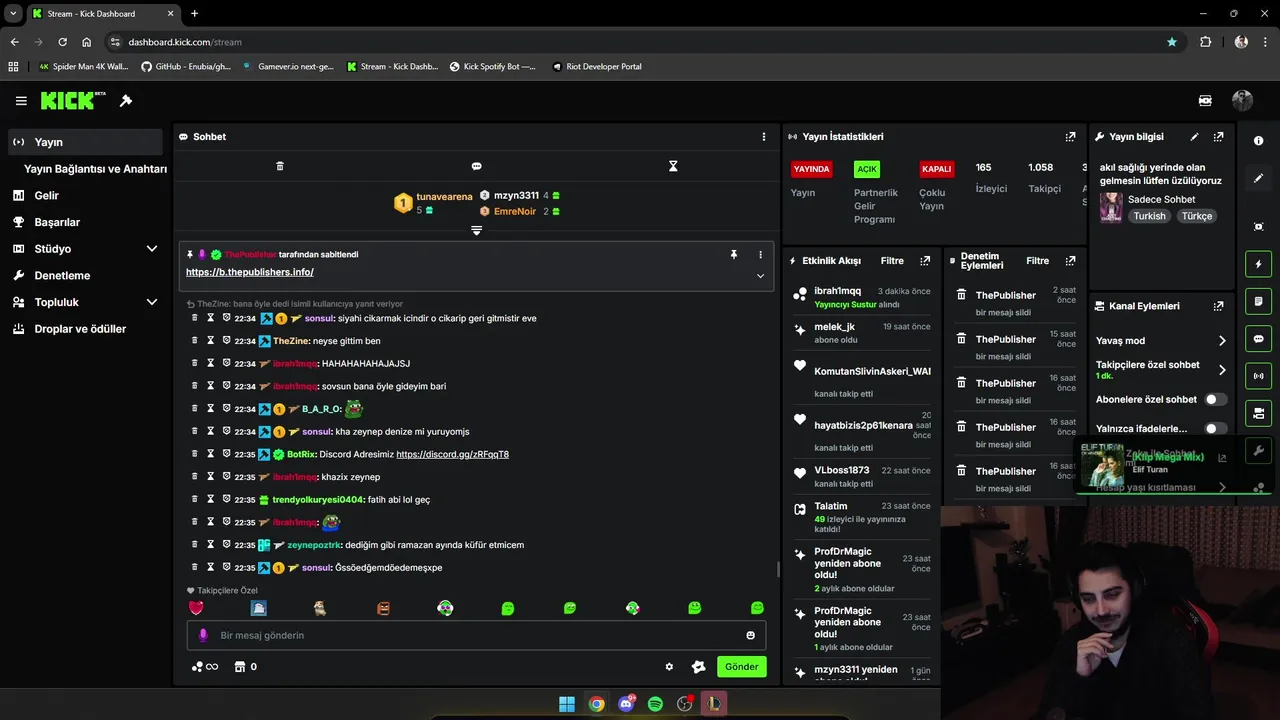Image resolution: width=1280 pixels, height=720 pixels.
Task: Click the Türkçe tag chip
Action: click(x=1196, y=216)
